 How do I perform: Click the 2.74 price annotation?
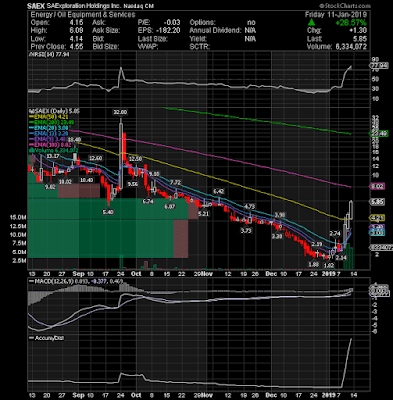[x=335, y=233]
